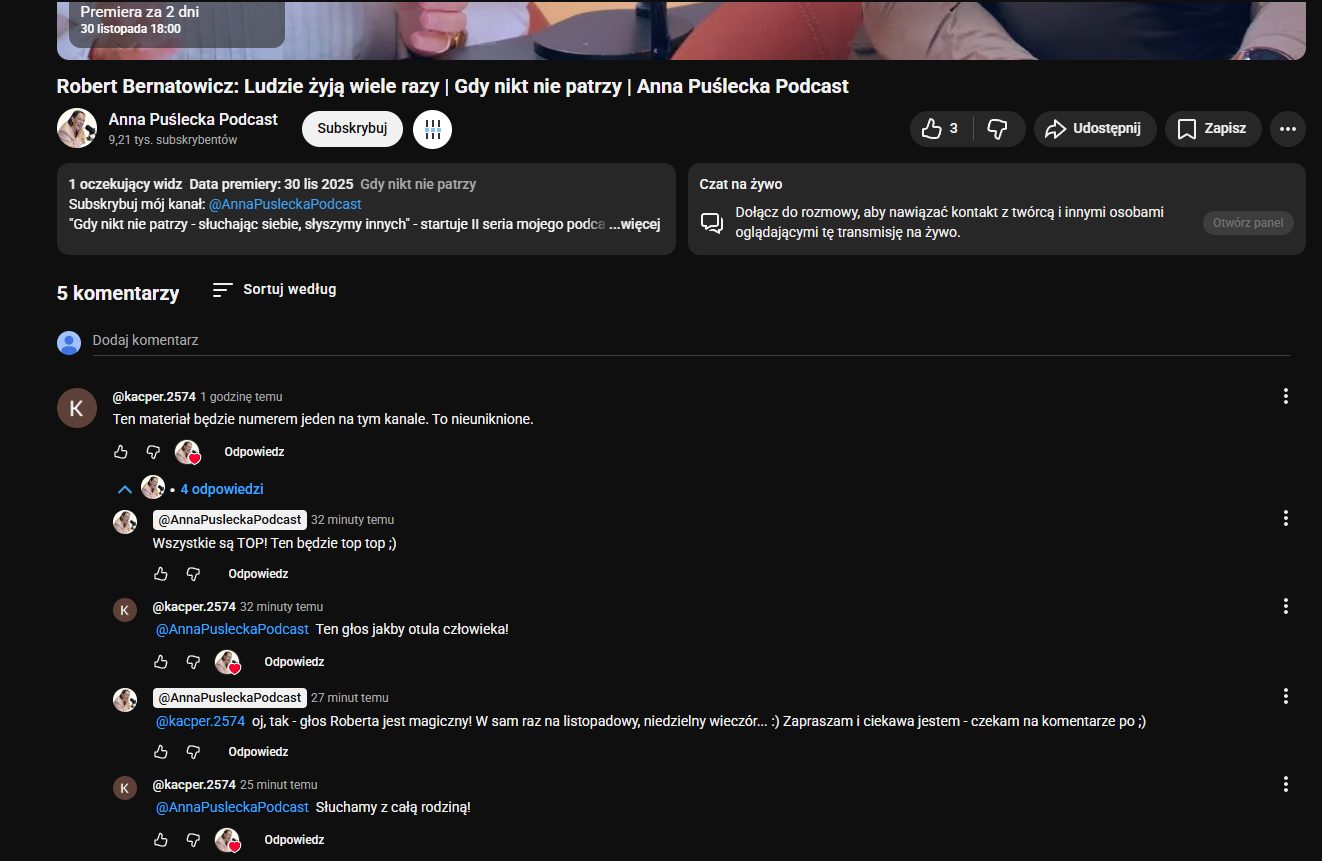Subscribe with the Subskrybuj button
Image resolution: width=1322 pixels, height=861 pixels.
[x=352, y=129]
